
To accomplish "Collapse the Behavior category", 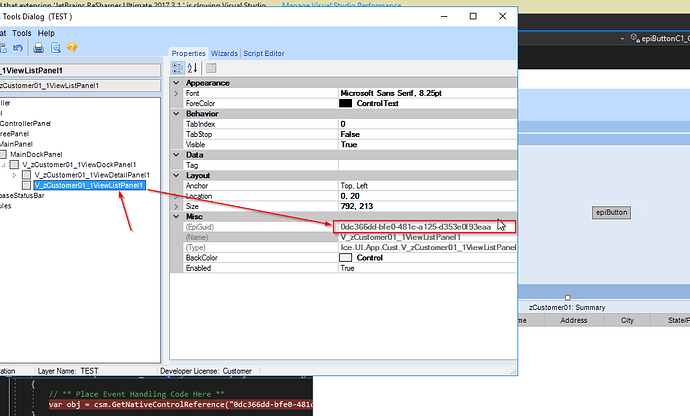I will [x=176, y=114].
